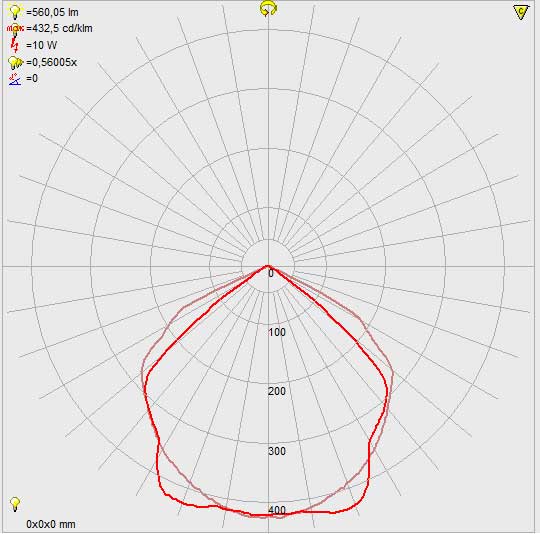540x534 pixels.
Task: Click the 0x0x0 mm dimensions text
Action: click(x=51, y=524)
